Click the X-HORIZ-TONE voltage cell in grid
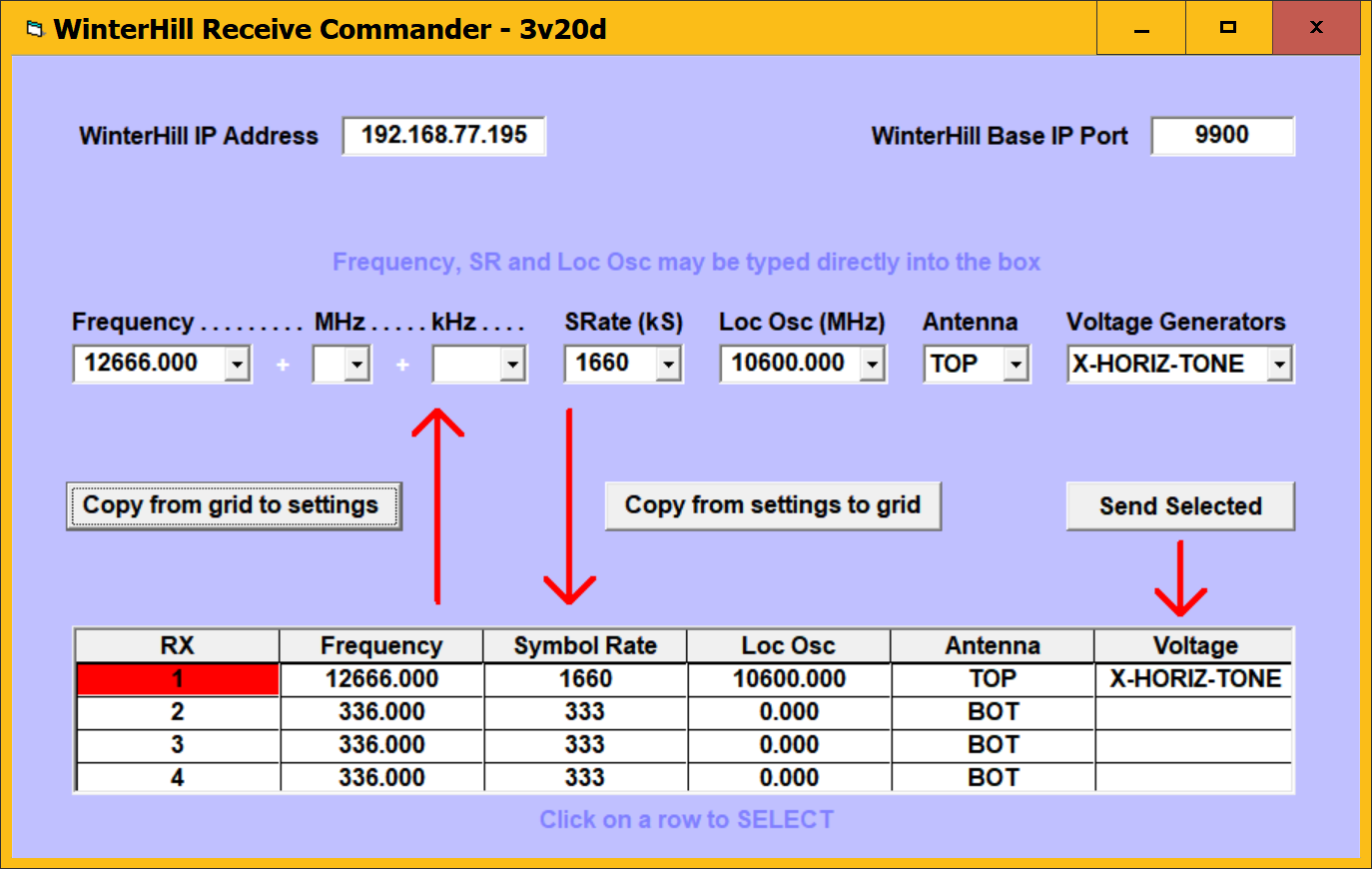This screenshot has width=1372, height=869. [x=1194, y=679]
